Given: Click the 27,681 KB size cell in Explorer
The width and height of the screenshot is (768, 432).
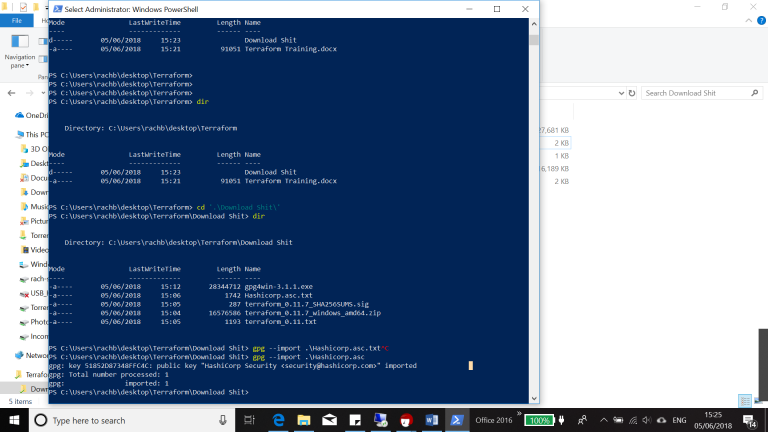Looking at the screenshot, I should click(x=554, y=130).
